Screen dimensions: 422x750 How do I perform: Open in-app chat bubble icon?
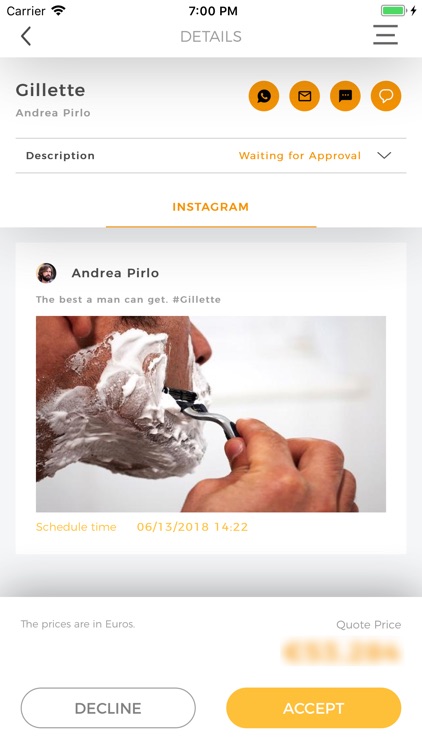pyautogui.click(x=386, y=96)
